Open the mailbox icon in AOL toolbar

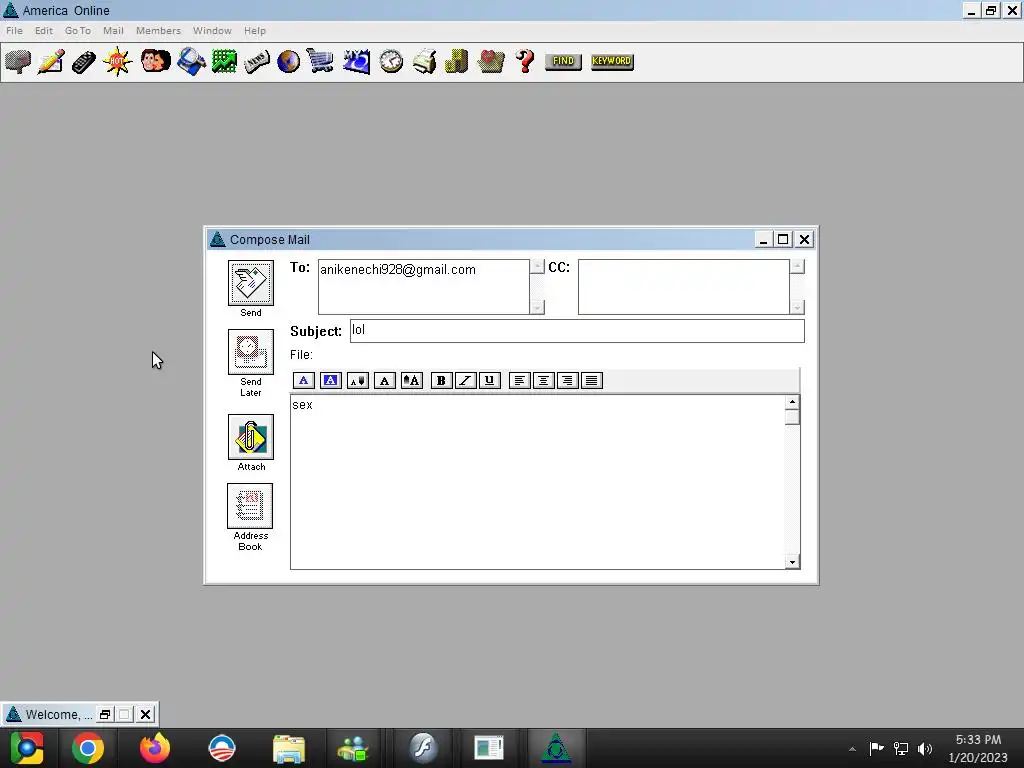pyautogui.click(x=18, y=62)
